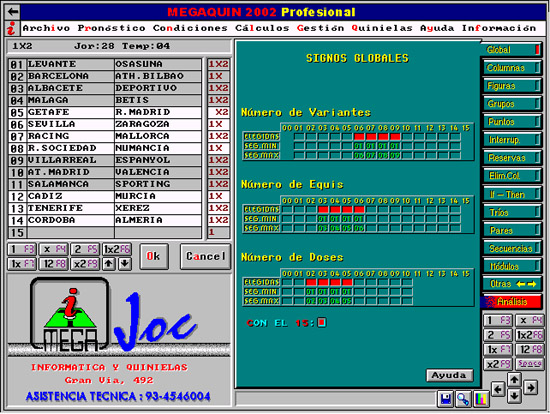
Task: Toggle Variantes ELEGIDAS cell for 06
Action: click(359, 136)
